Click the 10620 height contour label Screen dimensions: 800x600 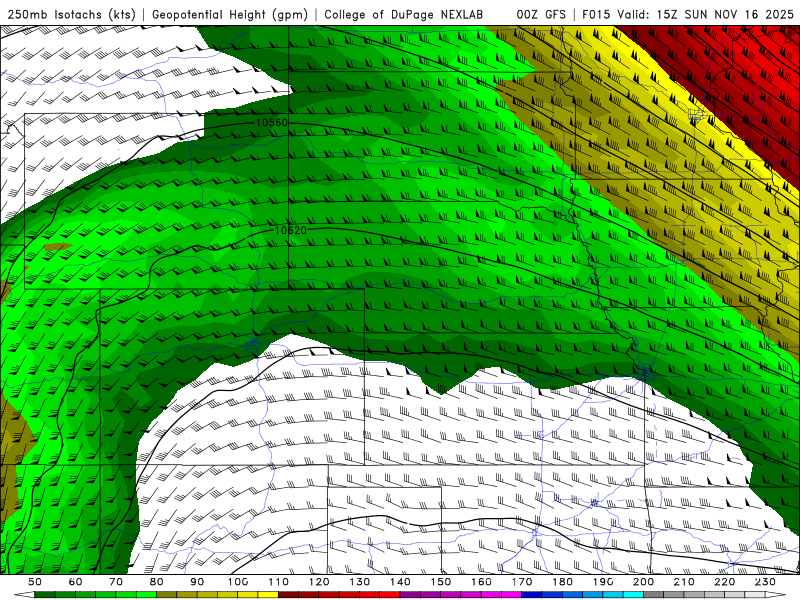(291, 231)
